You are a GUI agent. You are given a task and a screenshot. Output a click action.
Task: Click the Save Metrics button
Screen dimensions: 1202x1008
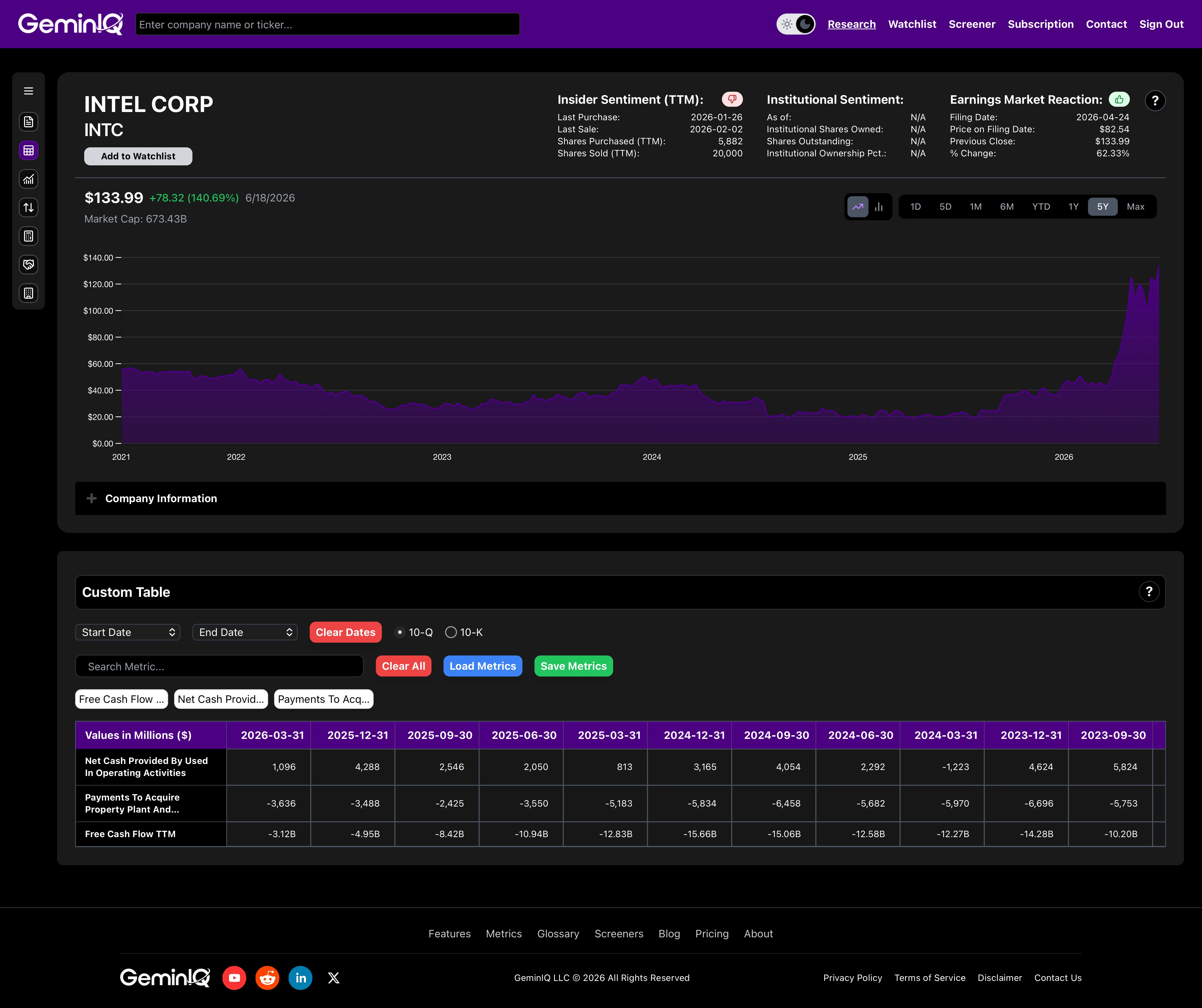tap(574, 666)
